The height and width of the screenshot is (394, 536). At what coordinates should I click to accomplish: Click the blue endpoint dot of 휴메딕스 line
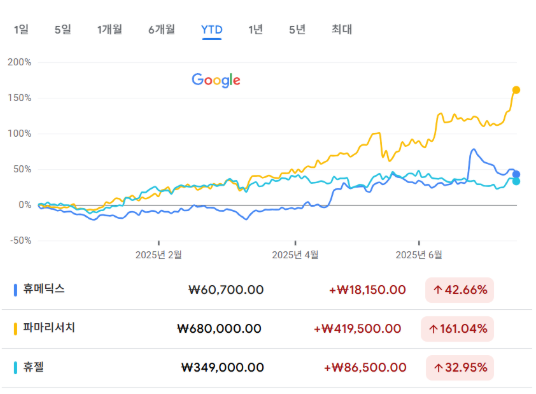pos(516,174)
